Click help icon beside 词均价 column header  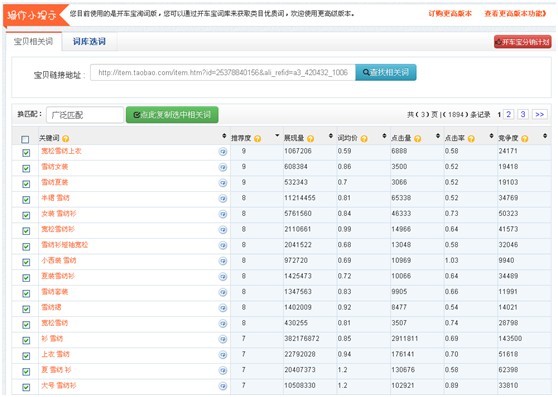click(364, 138)
